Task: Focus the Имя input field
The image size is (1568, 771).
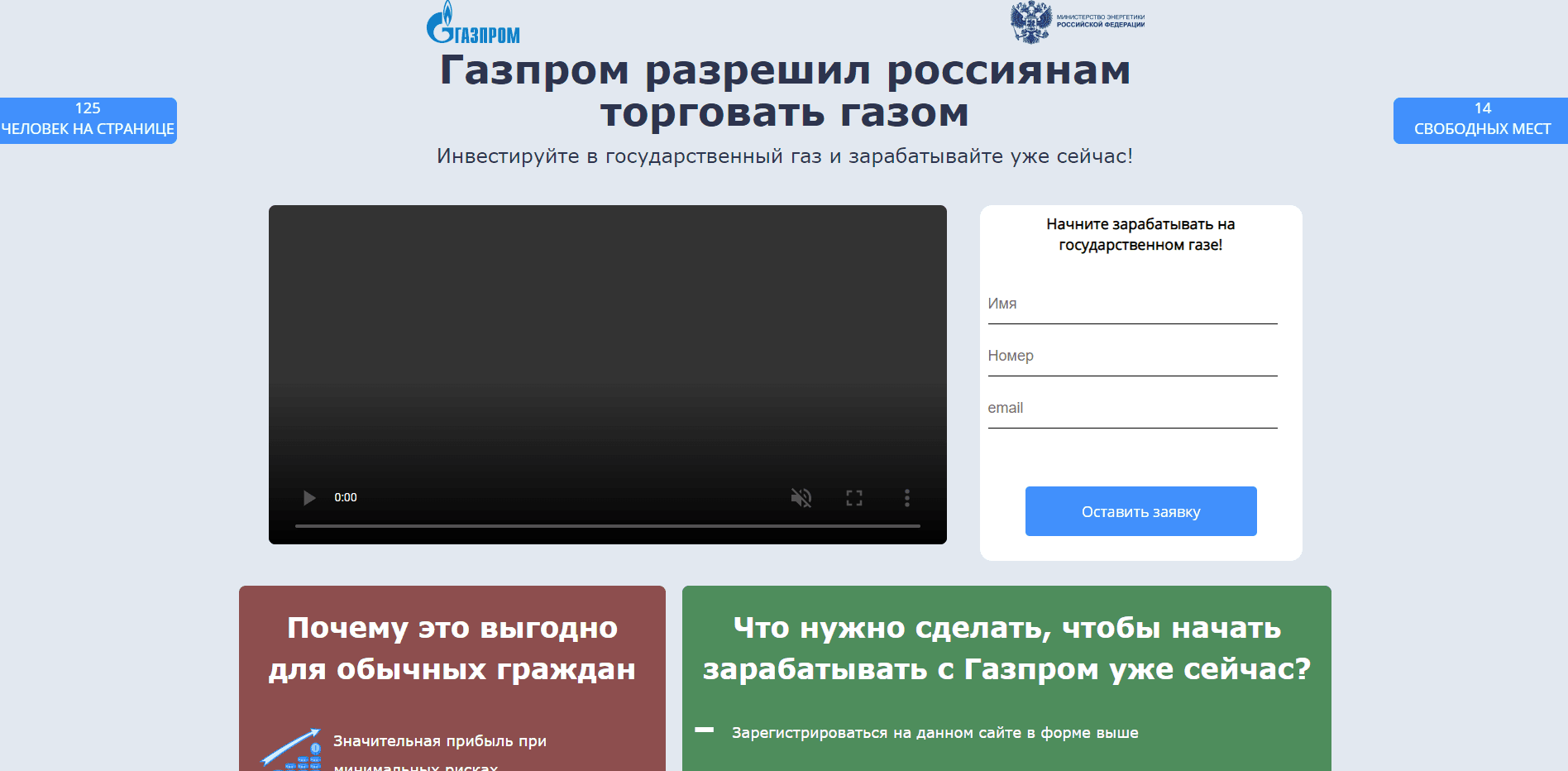Action: coord(1132,304)
